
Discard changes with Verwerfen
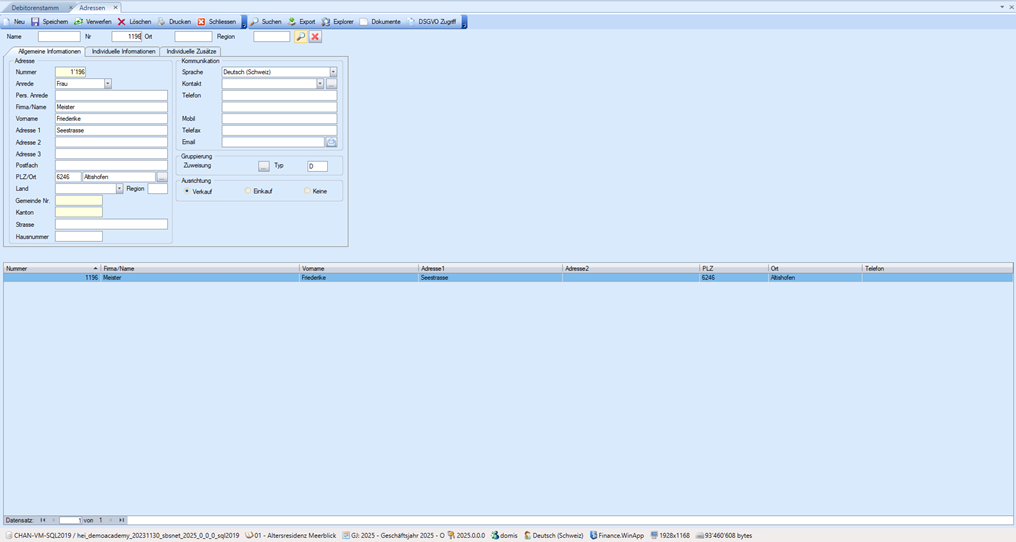[93, 21]
